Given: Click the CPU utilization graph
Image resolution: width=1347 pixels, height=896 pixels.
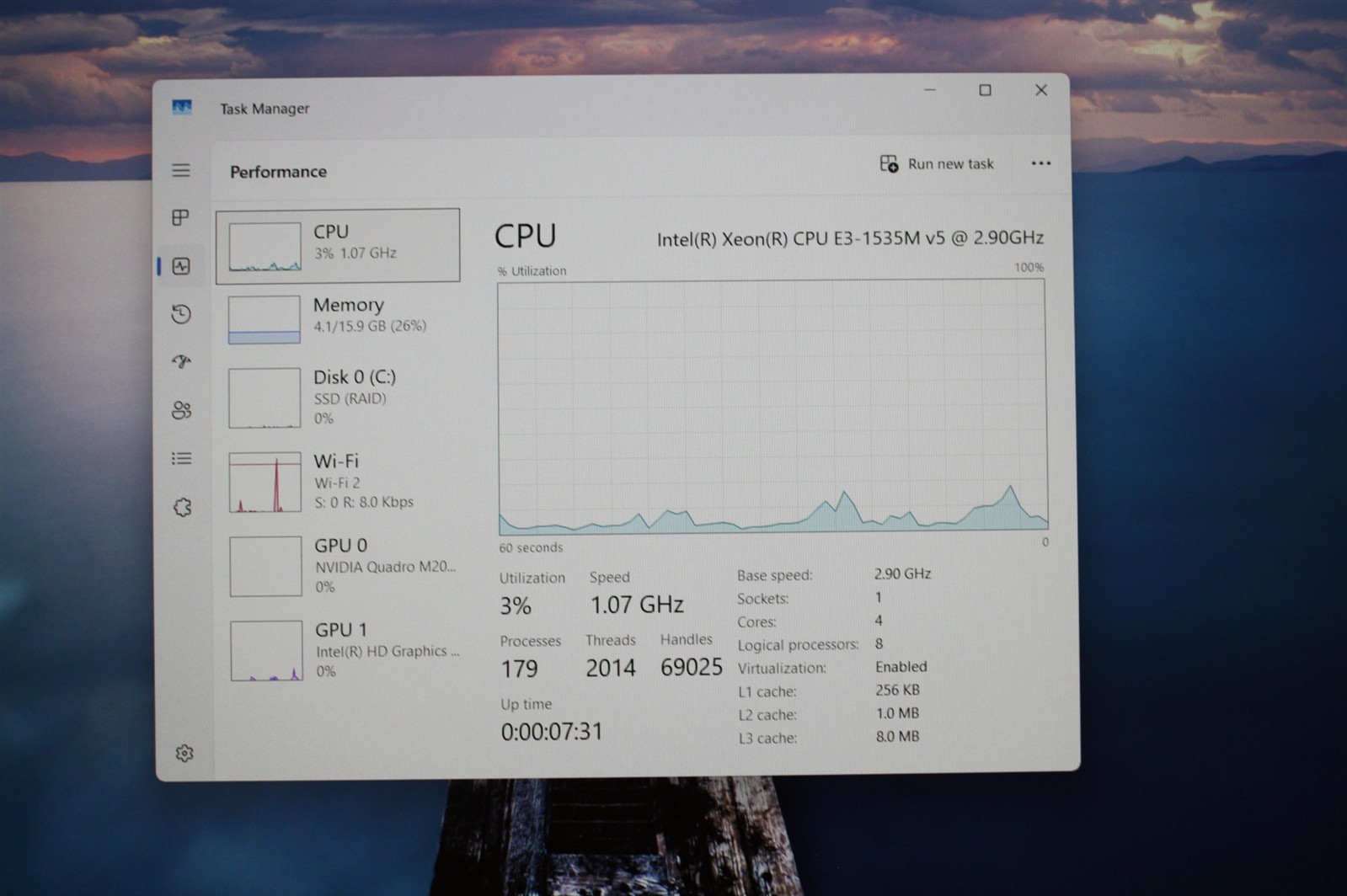Looking at the screenshot, I should click(x=772, y=408).
